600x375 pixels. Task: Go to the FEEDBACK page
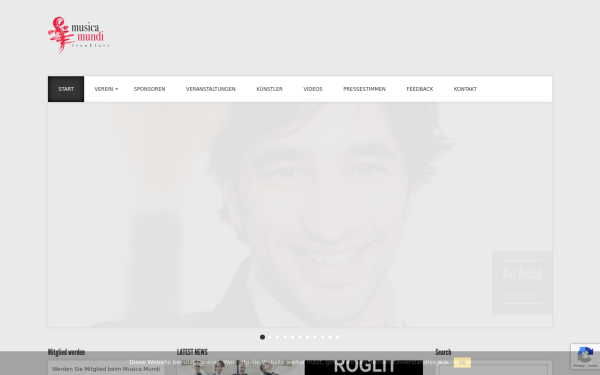tap(419, 89)
